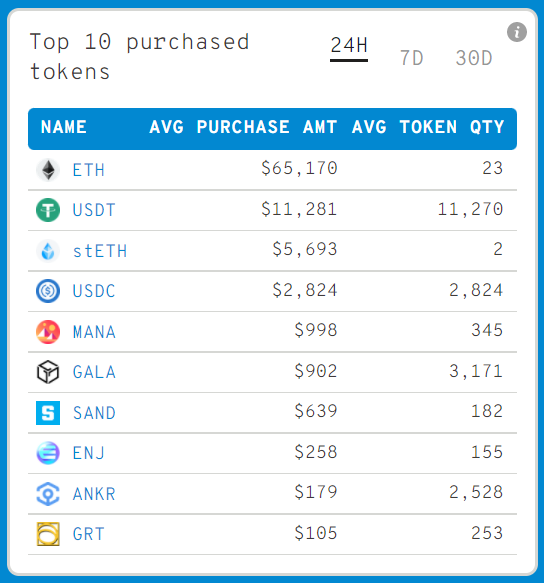The height and width of the screenshot is (583, 544).
Task: Open the GALA token link
Action: 94,372
